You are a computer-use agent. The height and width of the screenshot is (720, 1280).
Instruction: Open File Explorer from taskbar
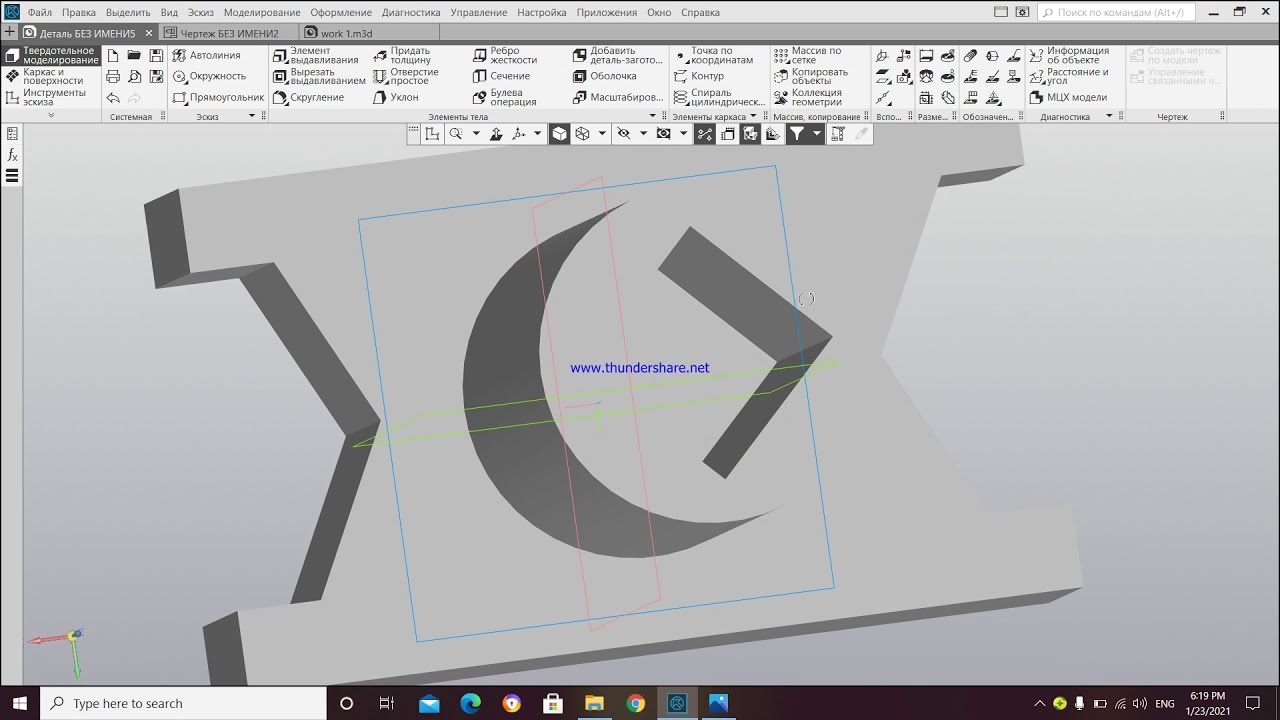(594, 703)
